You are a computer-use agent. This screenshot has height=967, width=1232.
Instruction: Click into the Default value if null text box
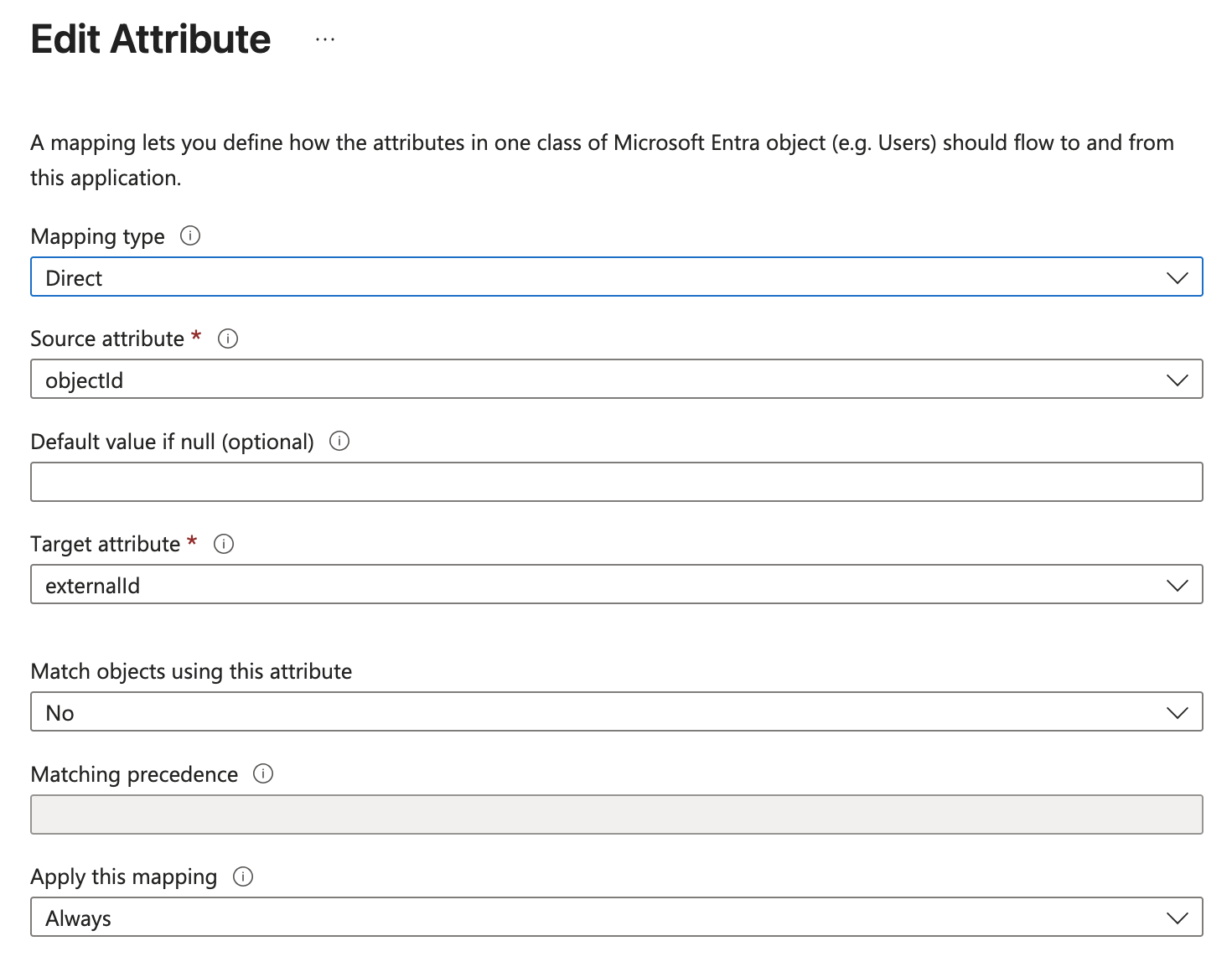tap(616, 483)
